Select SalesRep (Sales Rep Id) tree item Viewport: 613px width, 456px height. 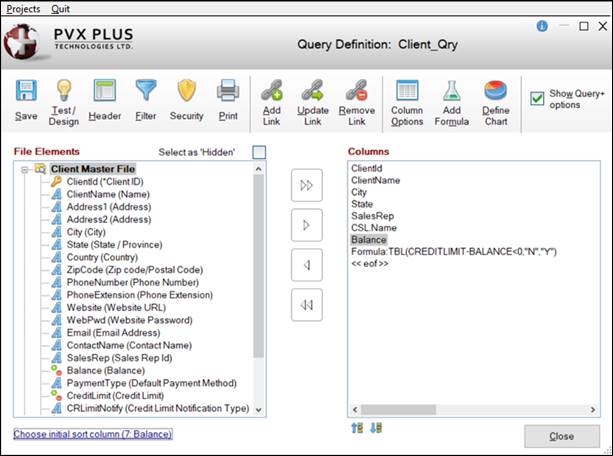click(x=119, y=358)
